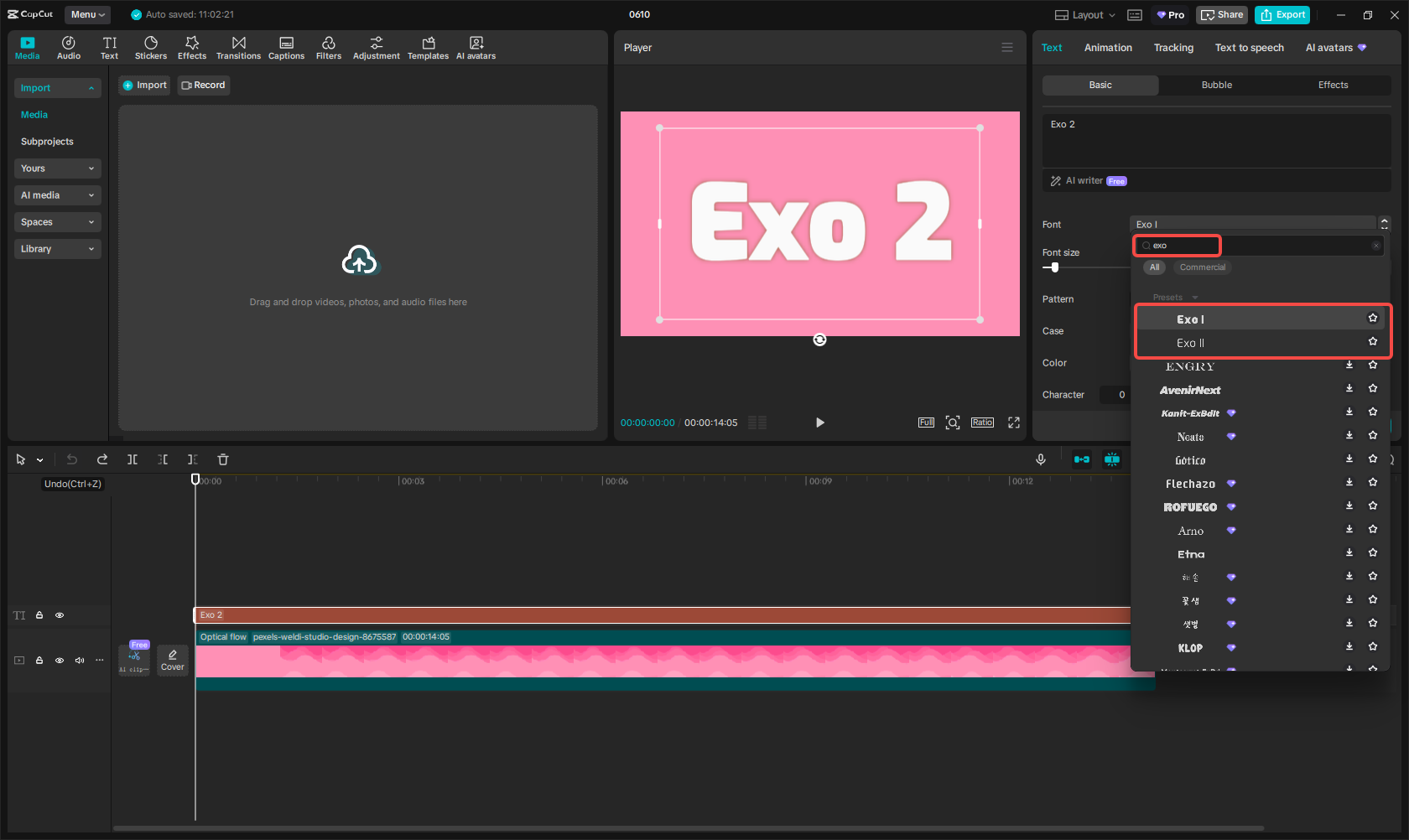Click the Share button

tap(1222, 15)
